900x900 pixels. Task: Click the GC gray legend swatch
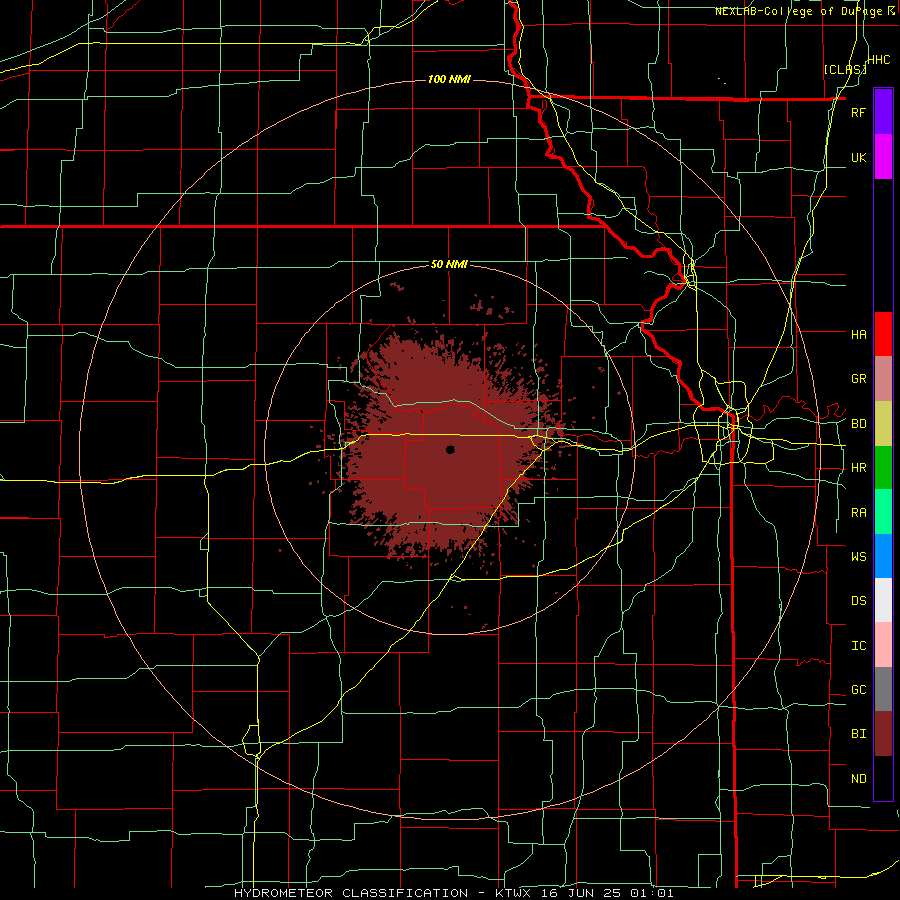pyautogui.click(x=883, y=689)
